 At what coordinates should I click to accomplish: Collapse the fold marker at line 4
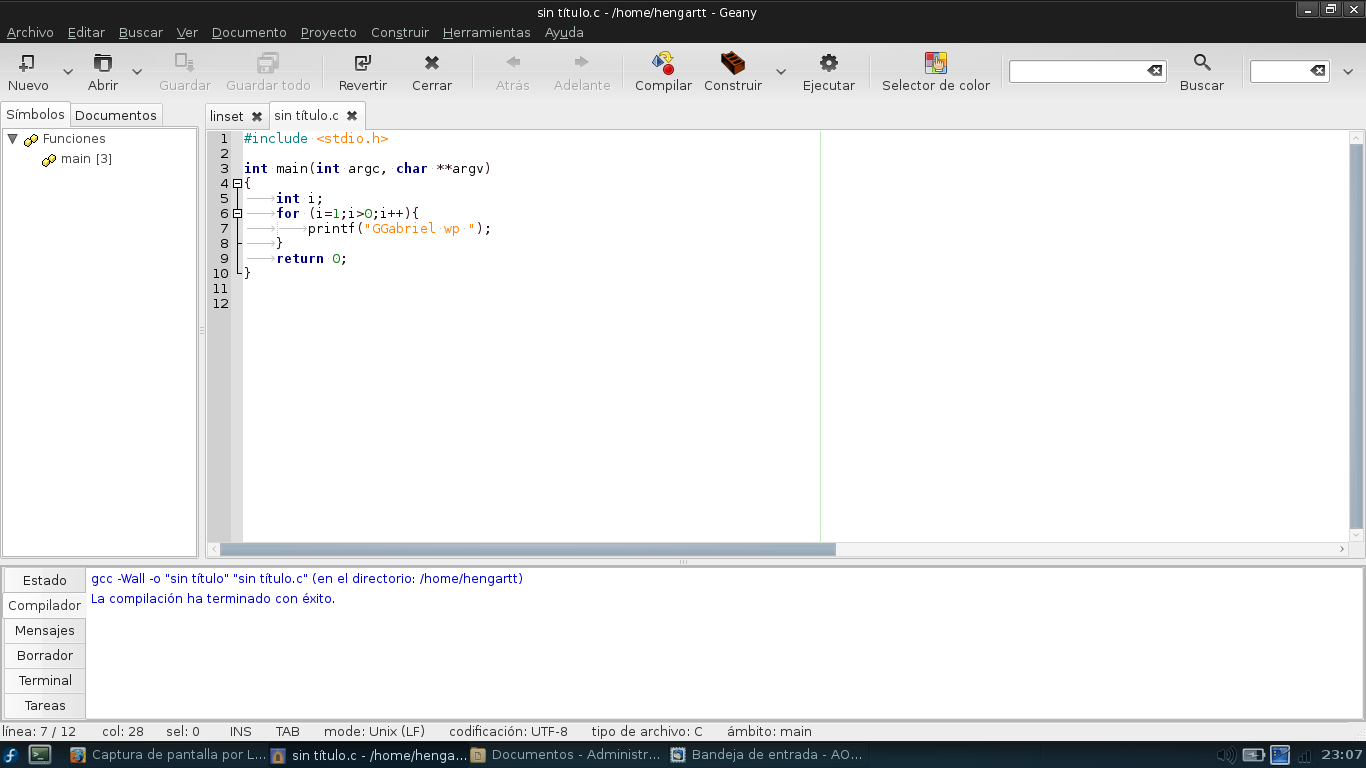[237, 184]
